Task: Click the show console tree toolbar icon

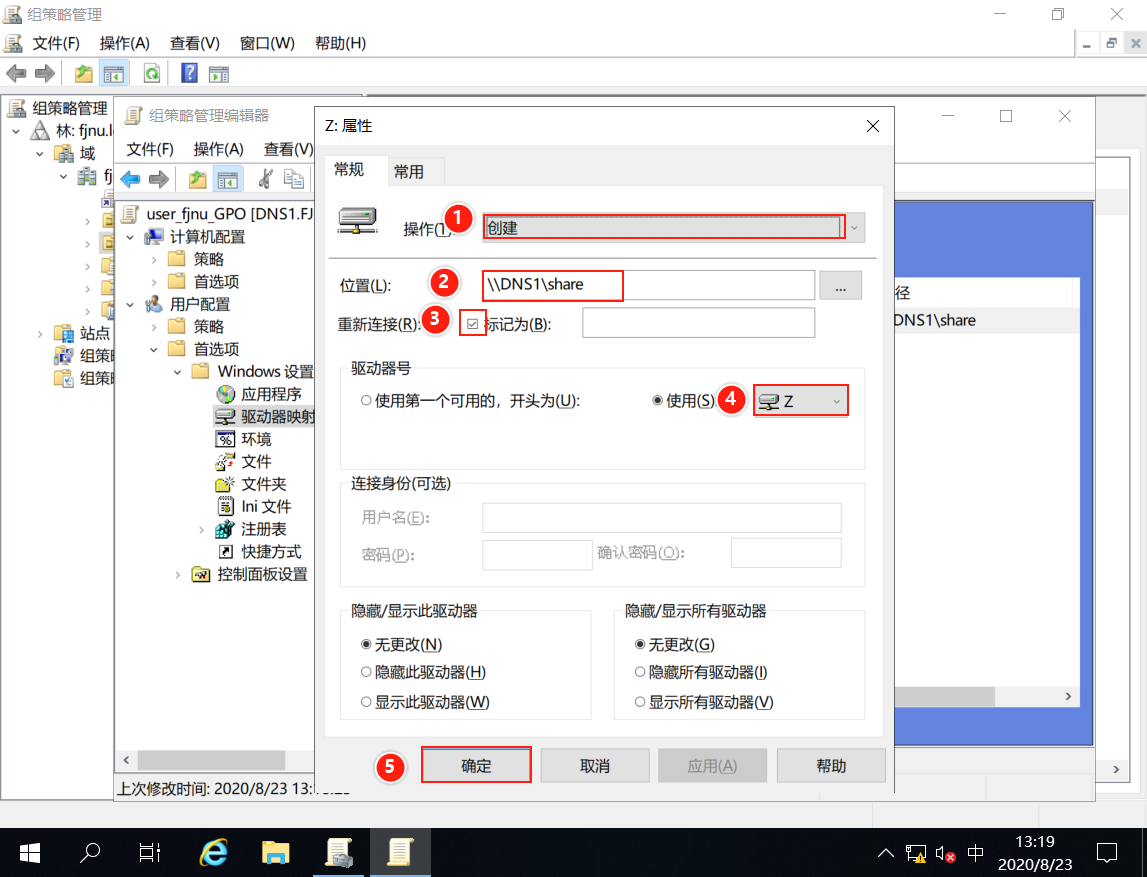Action: pos(113,72)
